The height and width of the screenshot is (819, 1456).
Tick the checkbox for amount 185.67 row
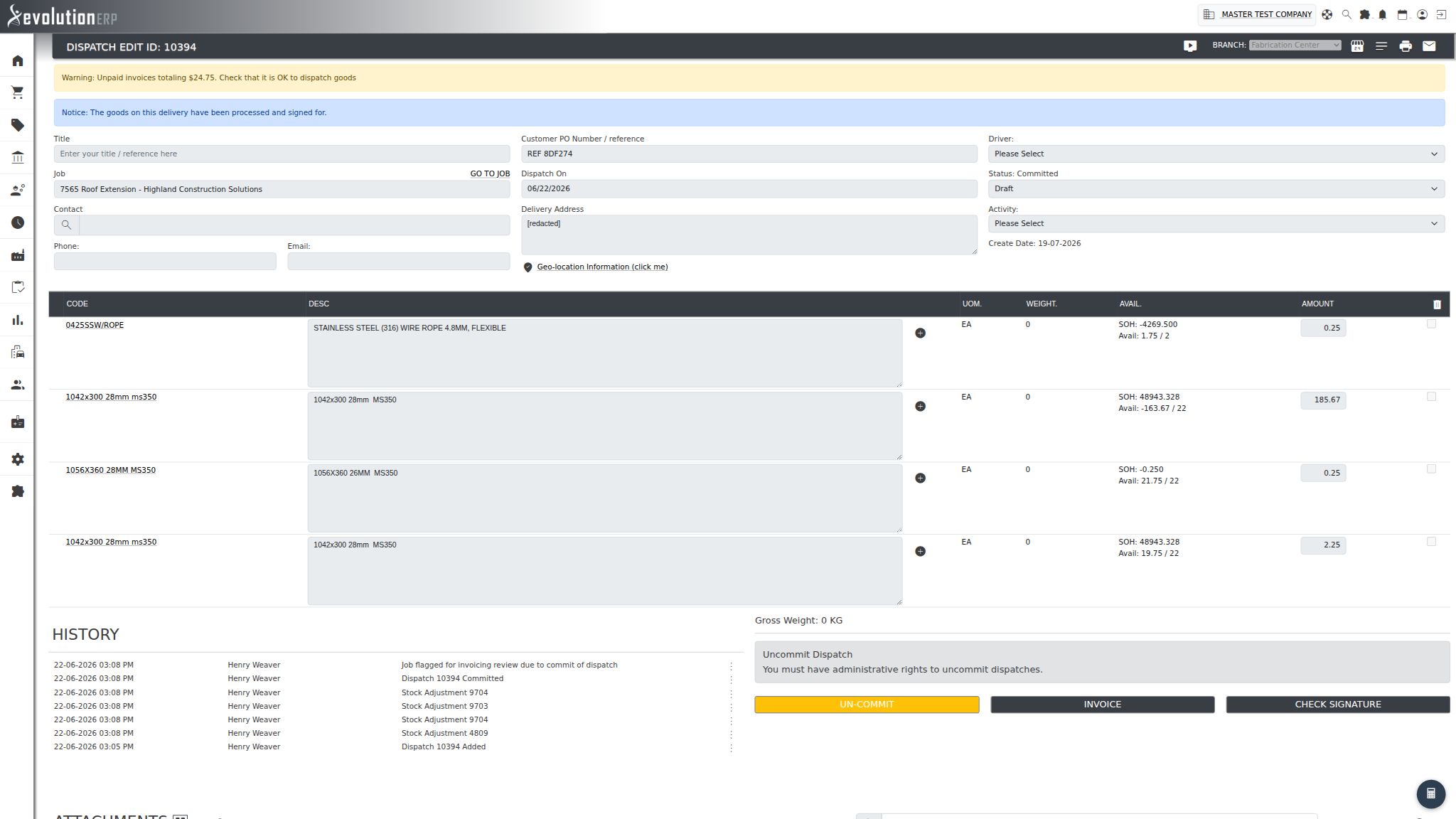point(1431,397)
